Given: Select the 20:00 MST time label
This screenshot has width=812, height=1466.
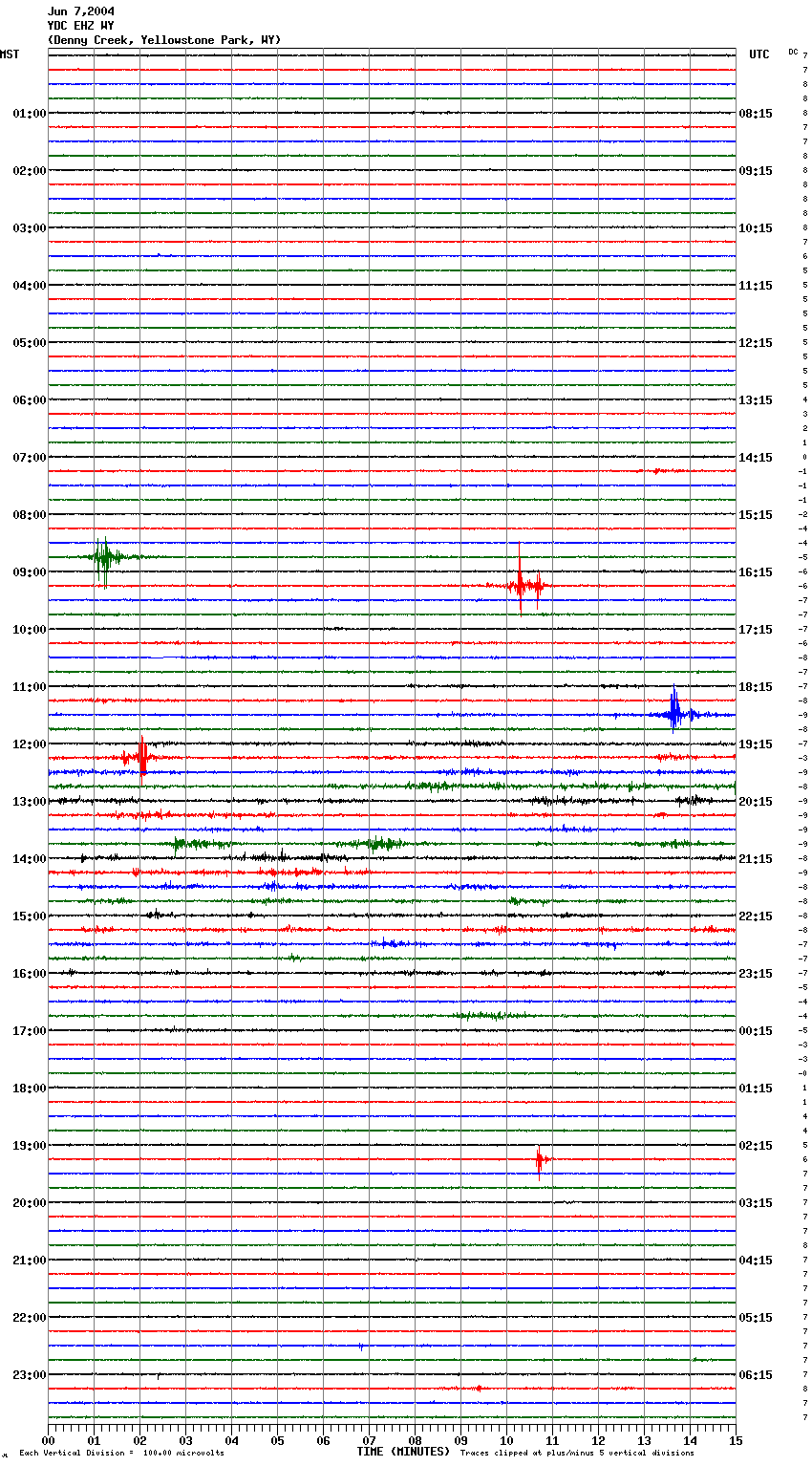Looking at the screenshot, I should click(30, 1203).
